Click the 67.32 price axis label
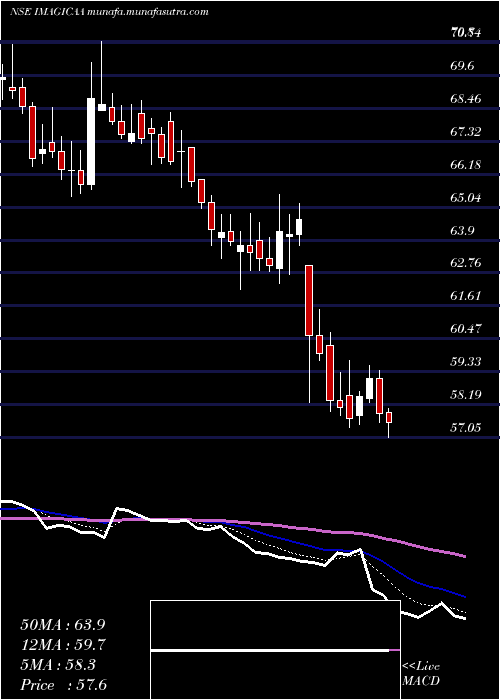The image size is (500, 700). pyautogui.click(x=466, y=132)
